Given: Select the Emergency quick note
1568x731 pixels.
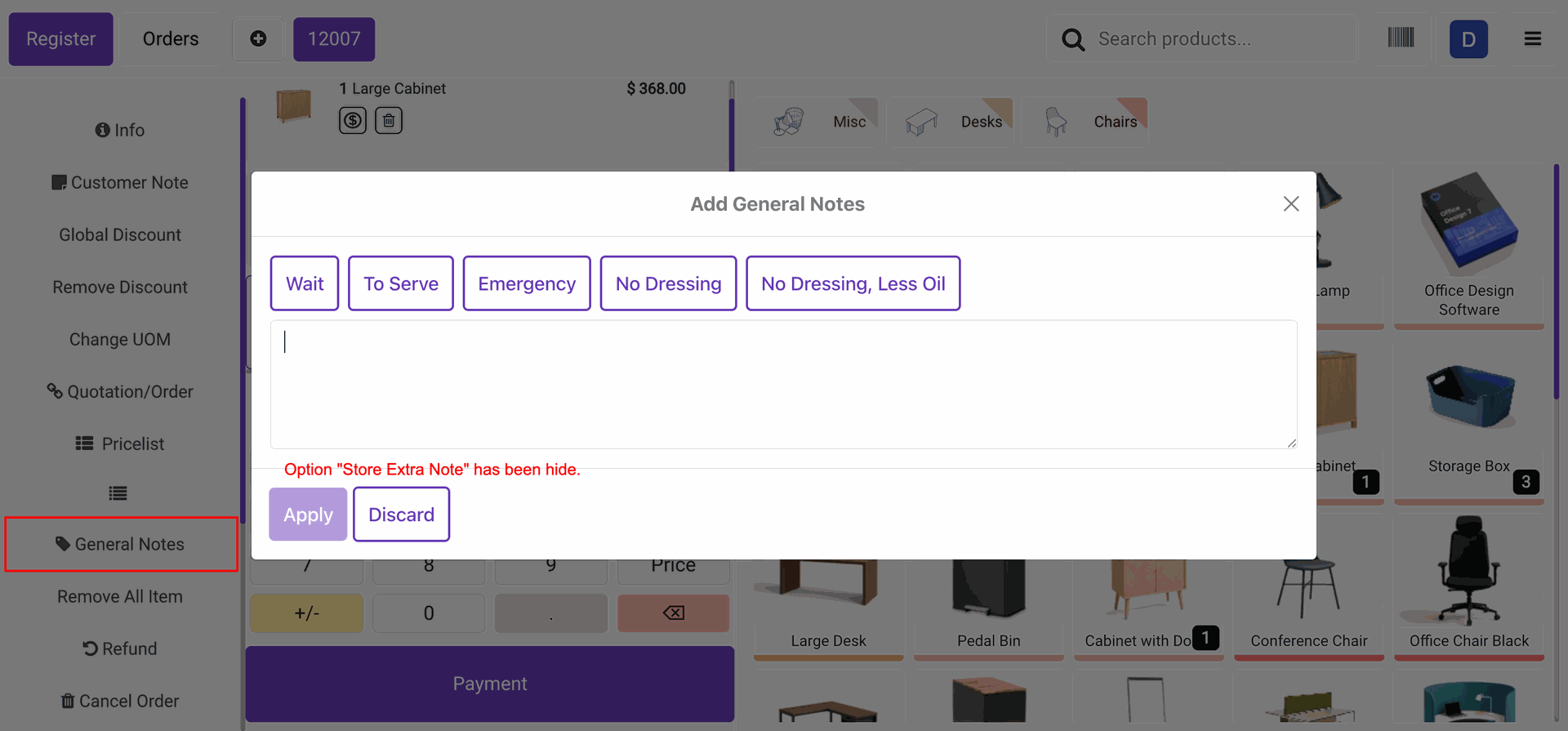Looking at the screenshot, I should [x=527, y=283].
